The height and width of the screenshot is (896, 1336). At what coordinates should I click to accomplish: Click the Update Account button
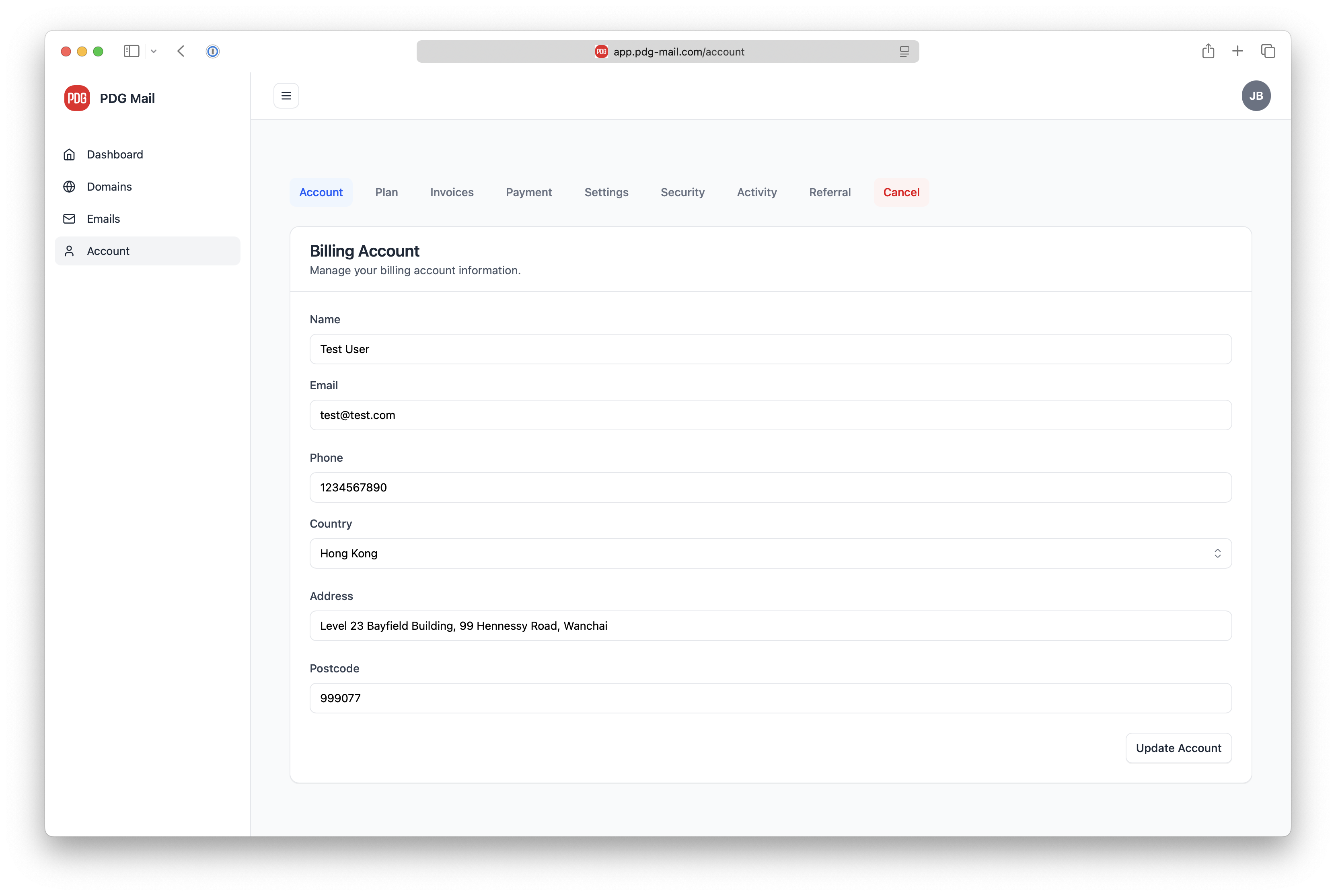click(1178, 748)
